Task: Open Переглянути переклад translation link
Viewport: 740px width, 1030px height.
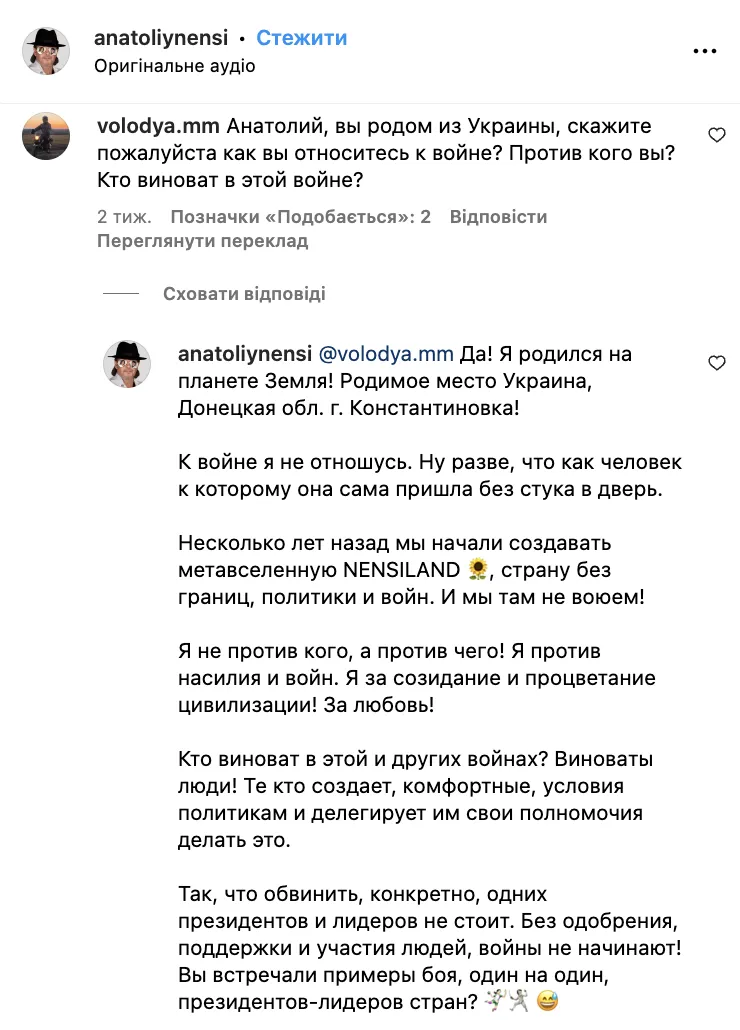Action: click(x=203, y=241)
